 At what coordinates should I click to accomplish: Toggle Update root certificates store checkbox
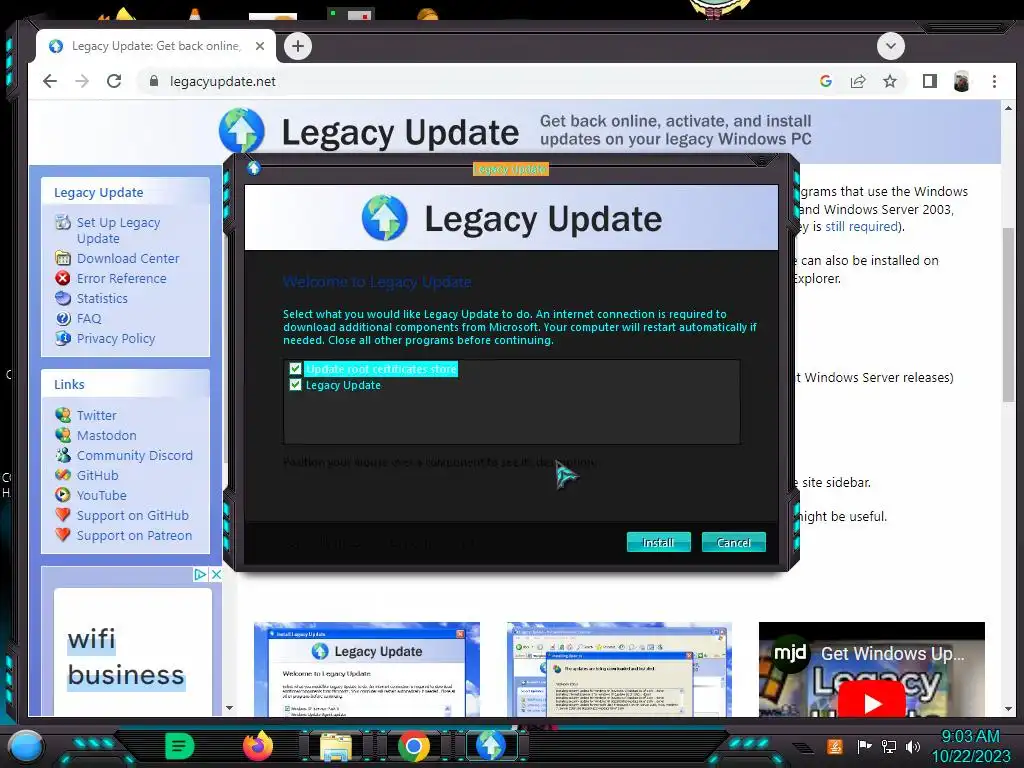(295, 369)
